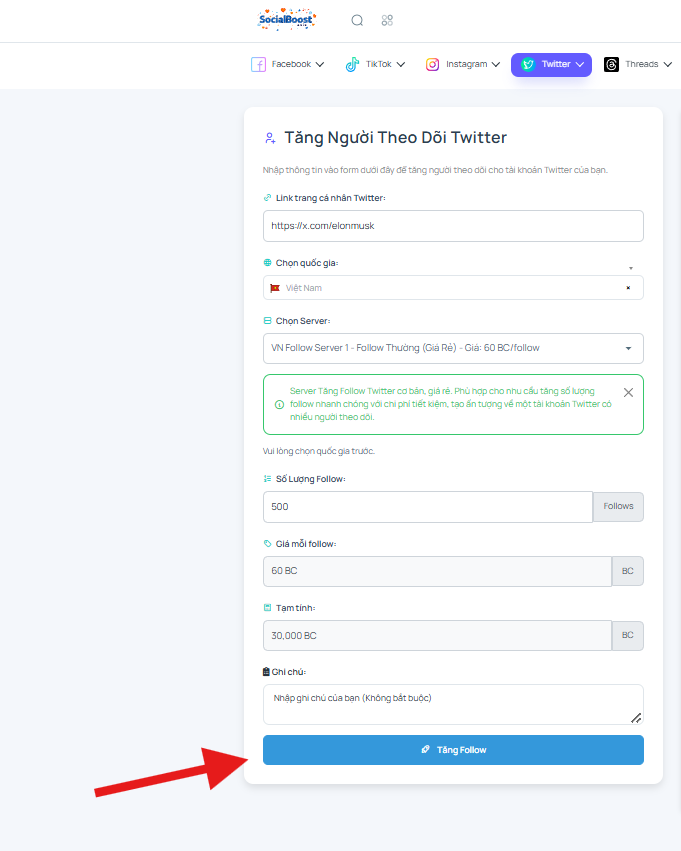Grab the notes textarea resize handle
Screen dimensions: 681x851
[636, 717]
